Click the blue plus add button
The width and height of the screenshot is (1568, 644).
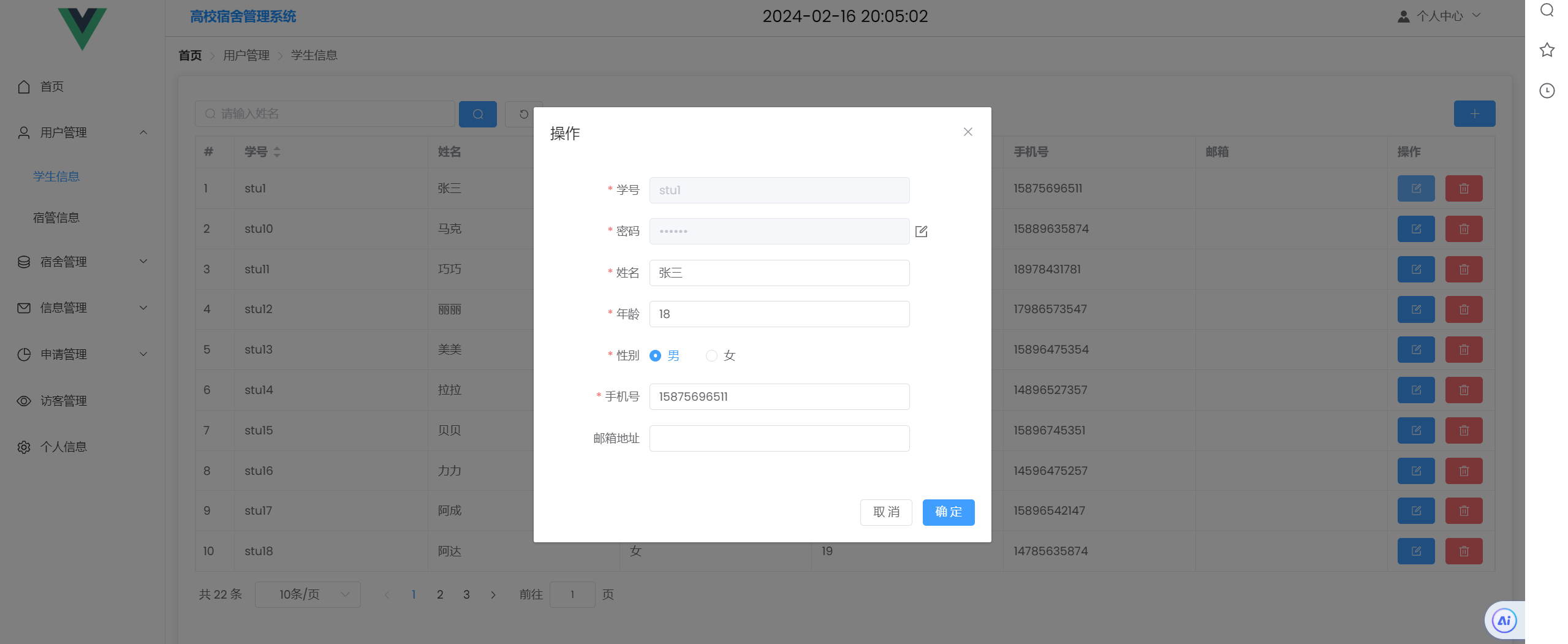tap(1474, 114)
